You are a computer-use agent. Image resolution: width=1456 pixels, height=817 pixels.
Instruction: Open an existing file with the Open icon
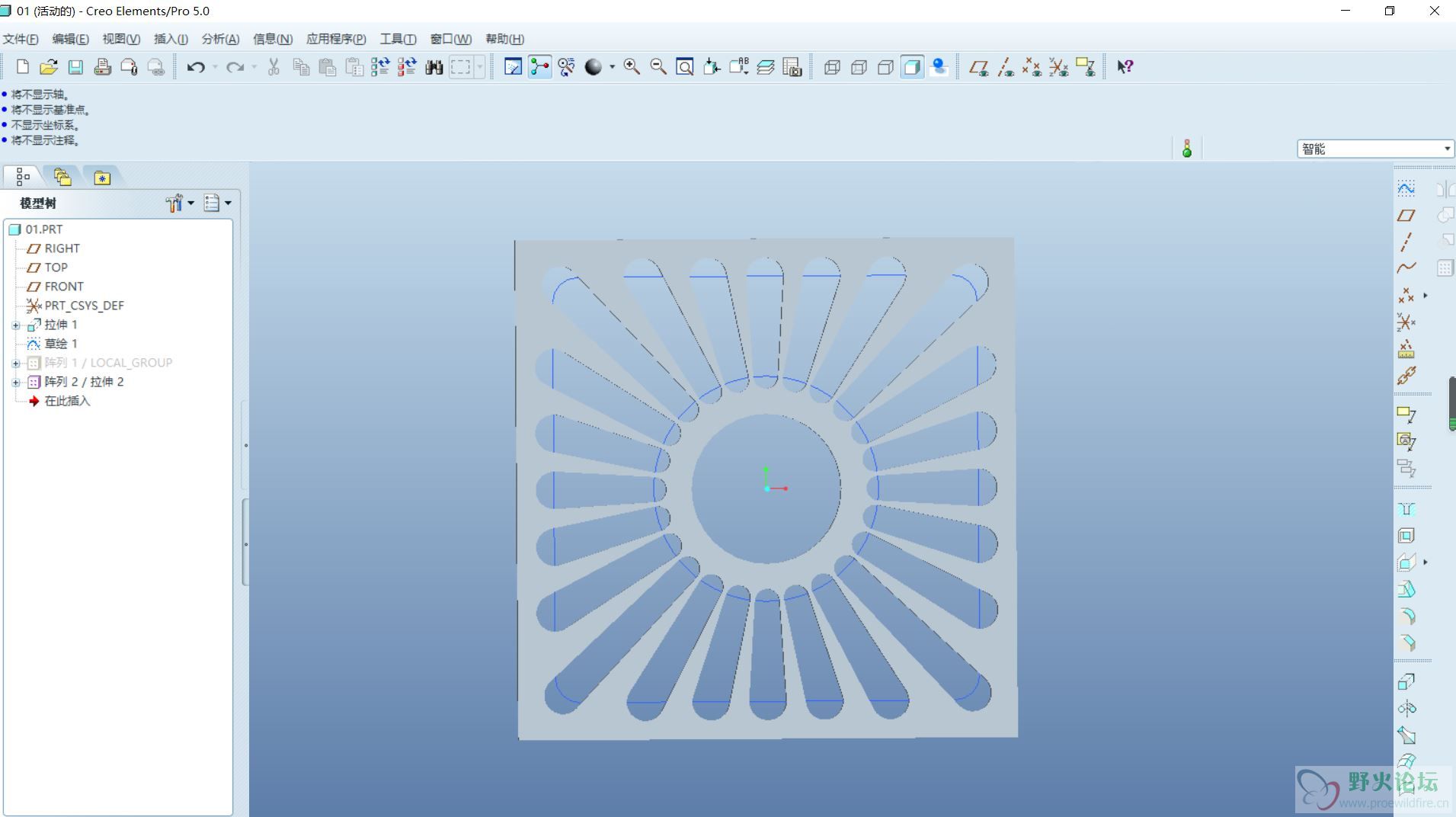pyautogui.click(x=49, y=67)
